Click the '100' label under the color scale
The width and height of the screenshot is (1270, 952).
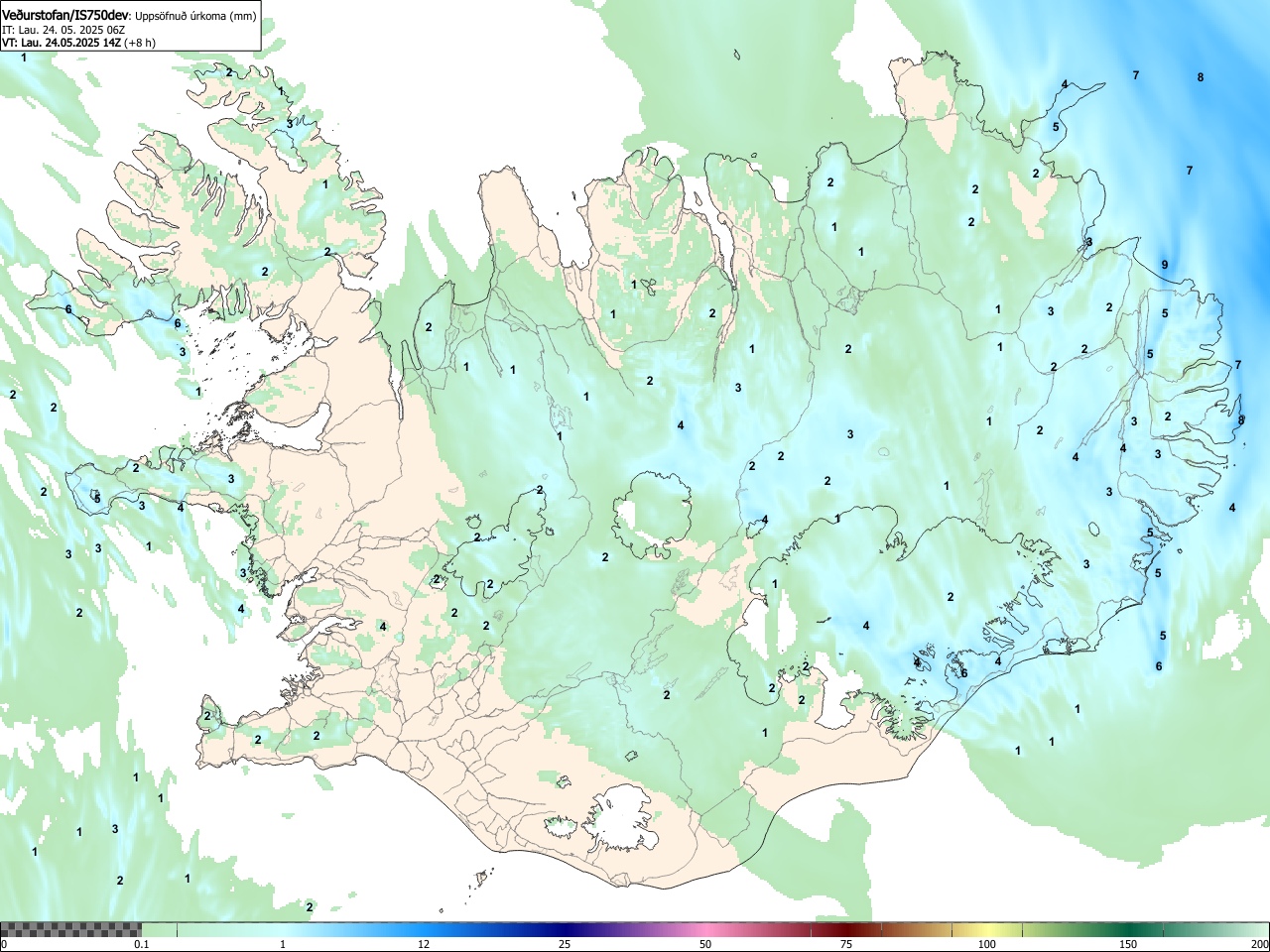coord(987,944)
